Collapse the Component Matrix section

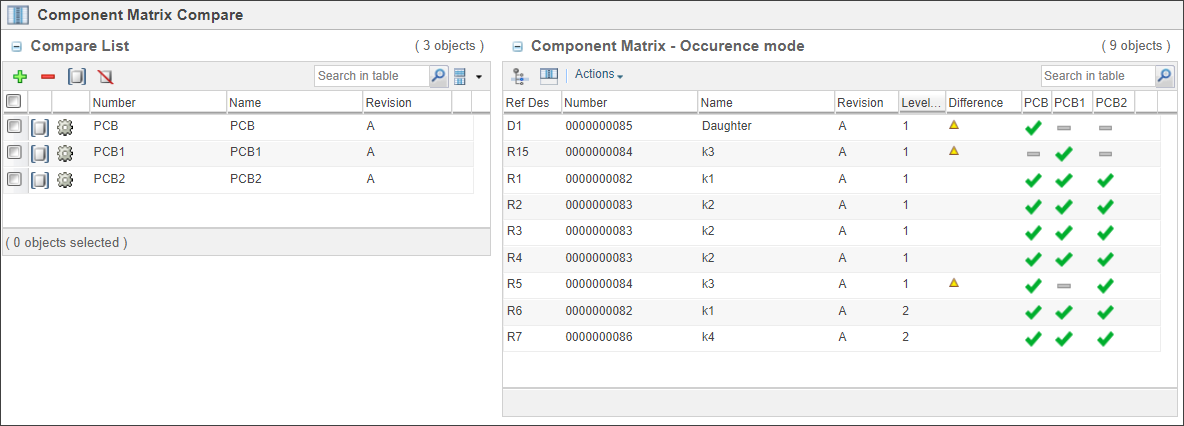(517, 47)
